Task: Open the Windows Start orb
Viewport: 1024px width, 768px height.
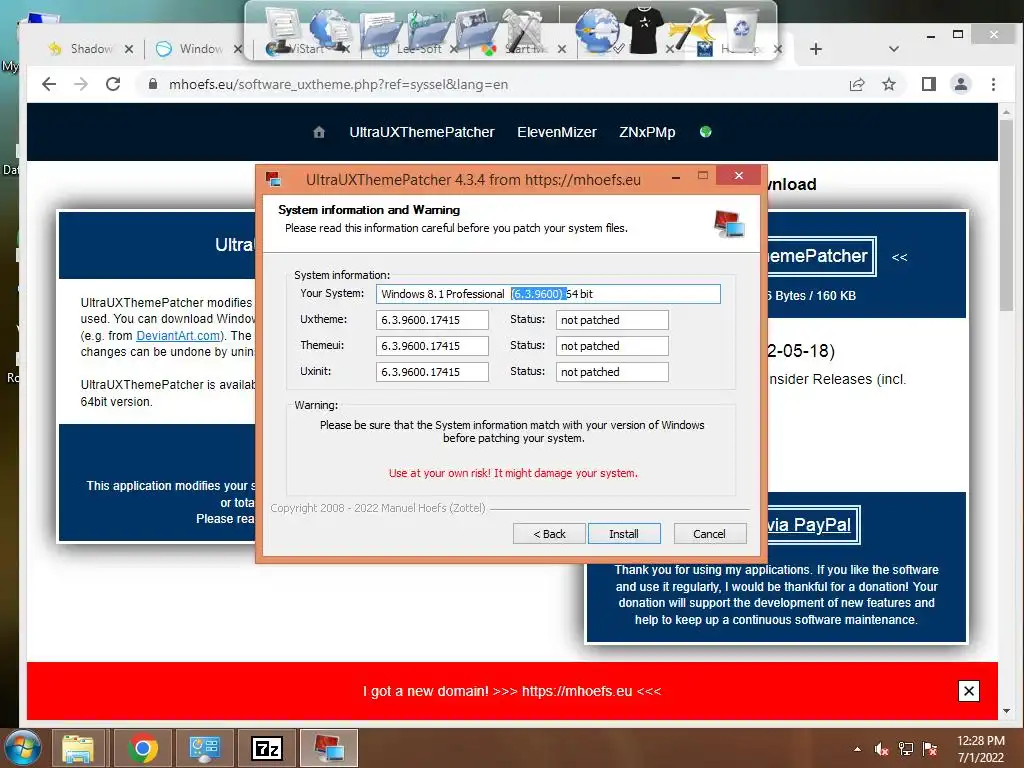Action: tap(23, 748)
